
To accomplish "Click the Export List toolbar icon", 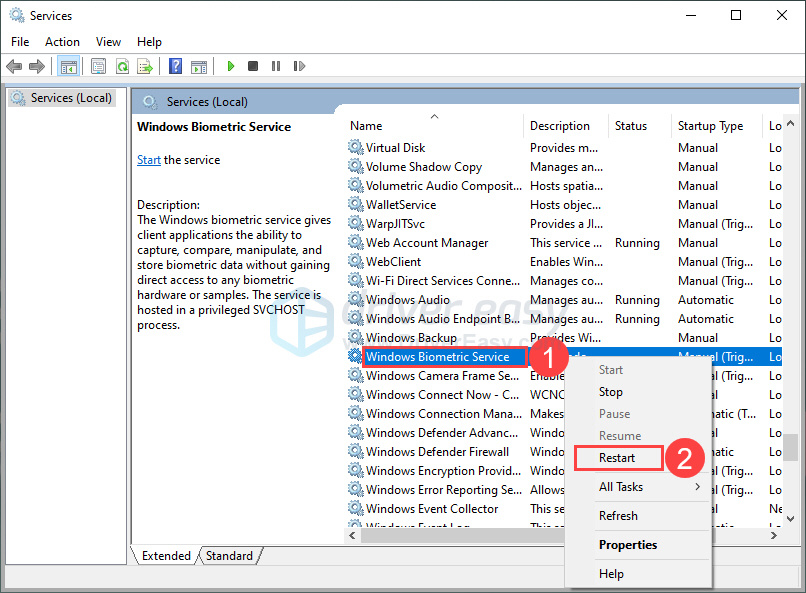I will click(145, 66).
